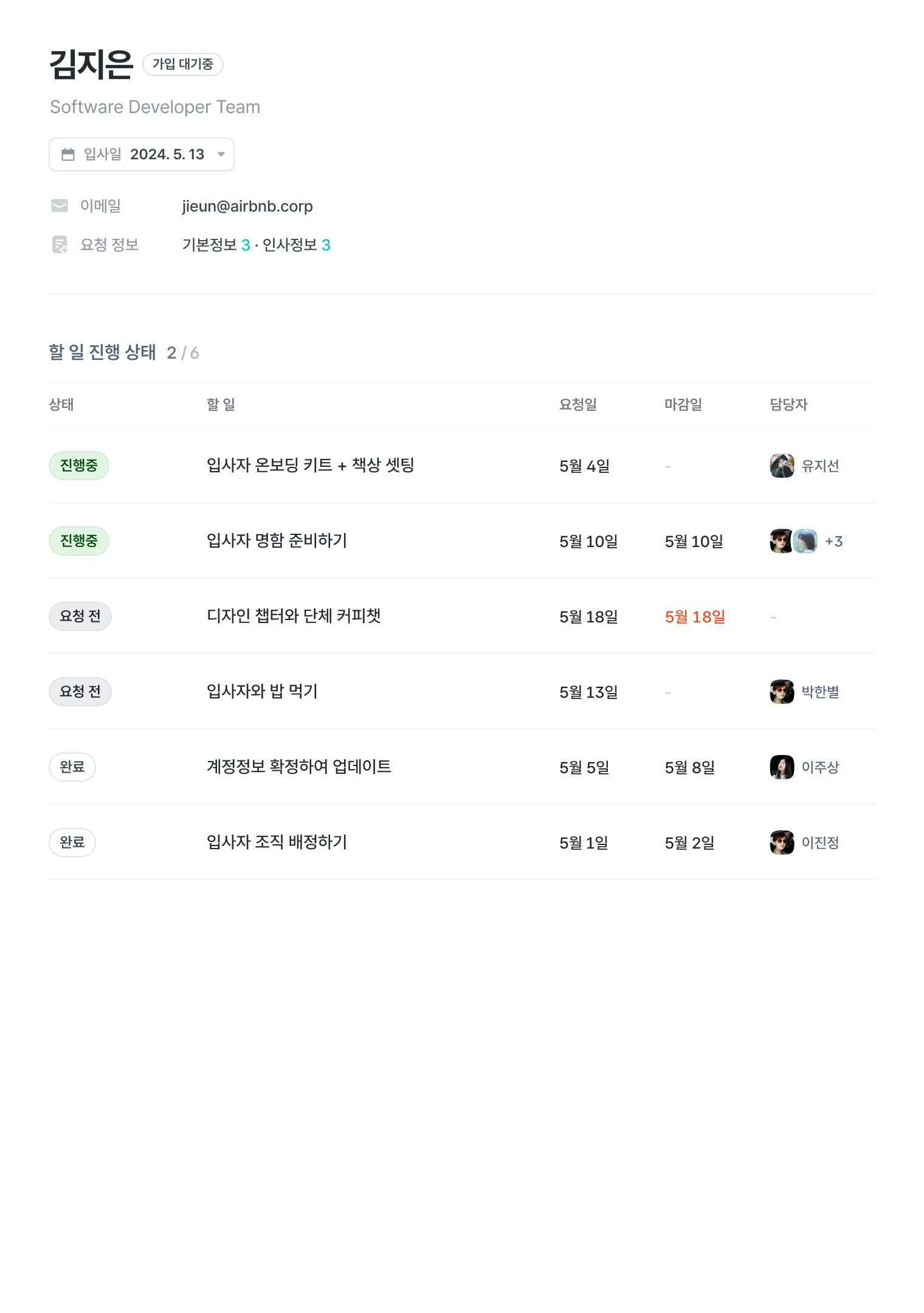This screenshot has height=1313, width=924.
Task: Click the +3 additional assignees indicator
Action: click(833, 541)
